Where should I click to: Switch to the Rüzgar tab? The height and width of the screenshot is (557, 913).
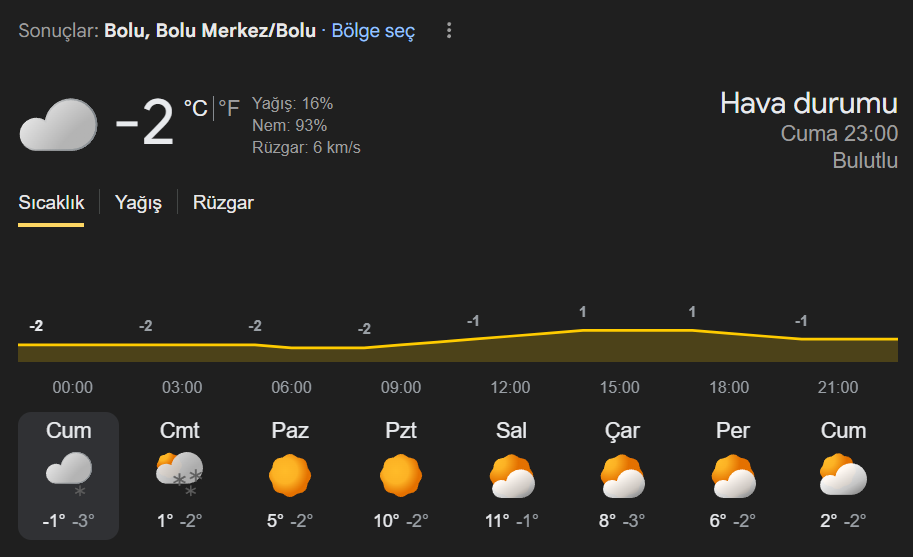coord(223,203)
